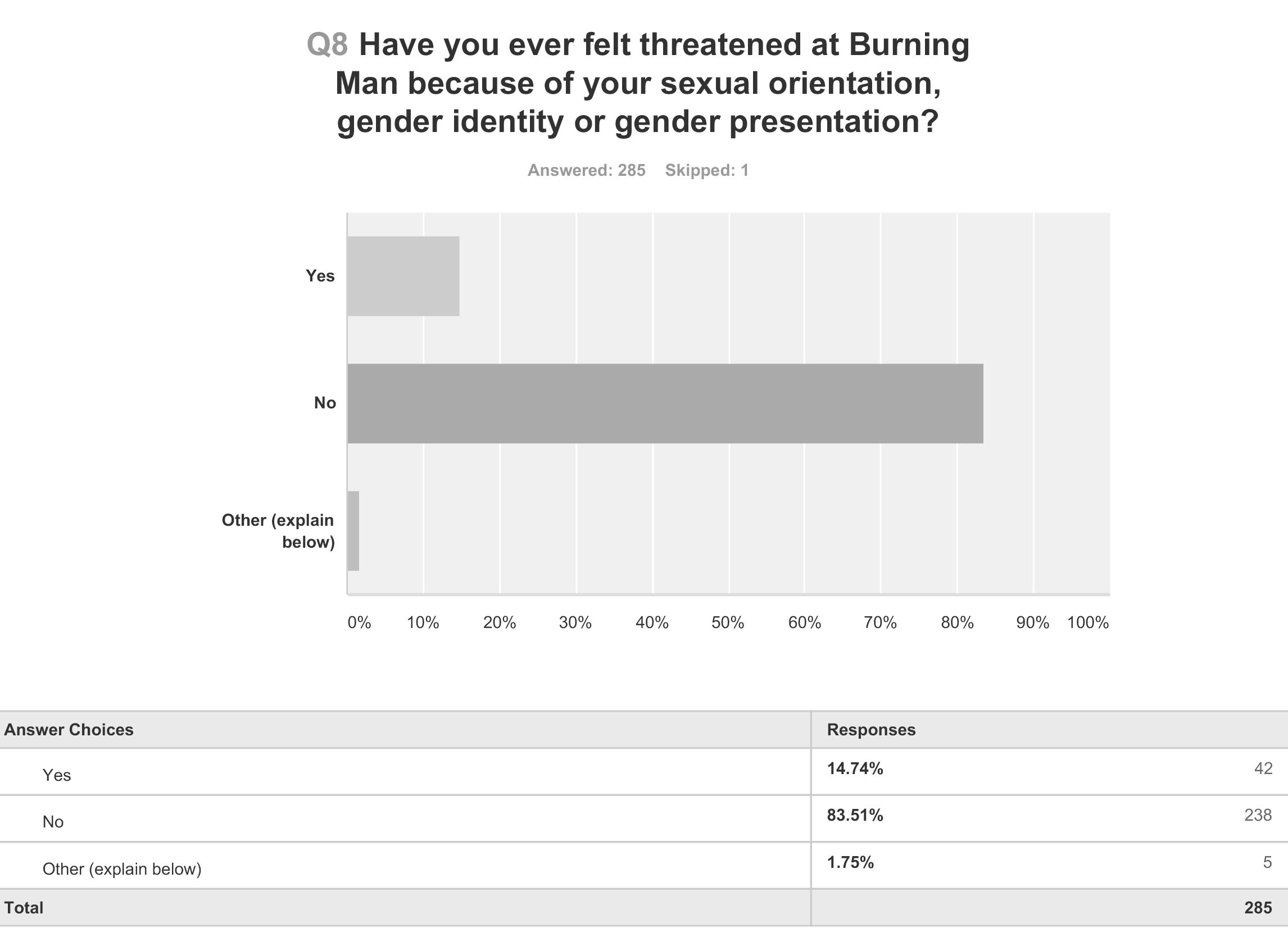Click the No bar in the chart

665,403
